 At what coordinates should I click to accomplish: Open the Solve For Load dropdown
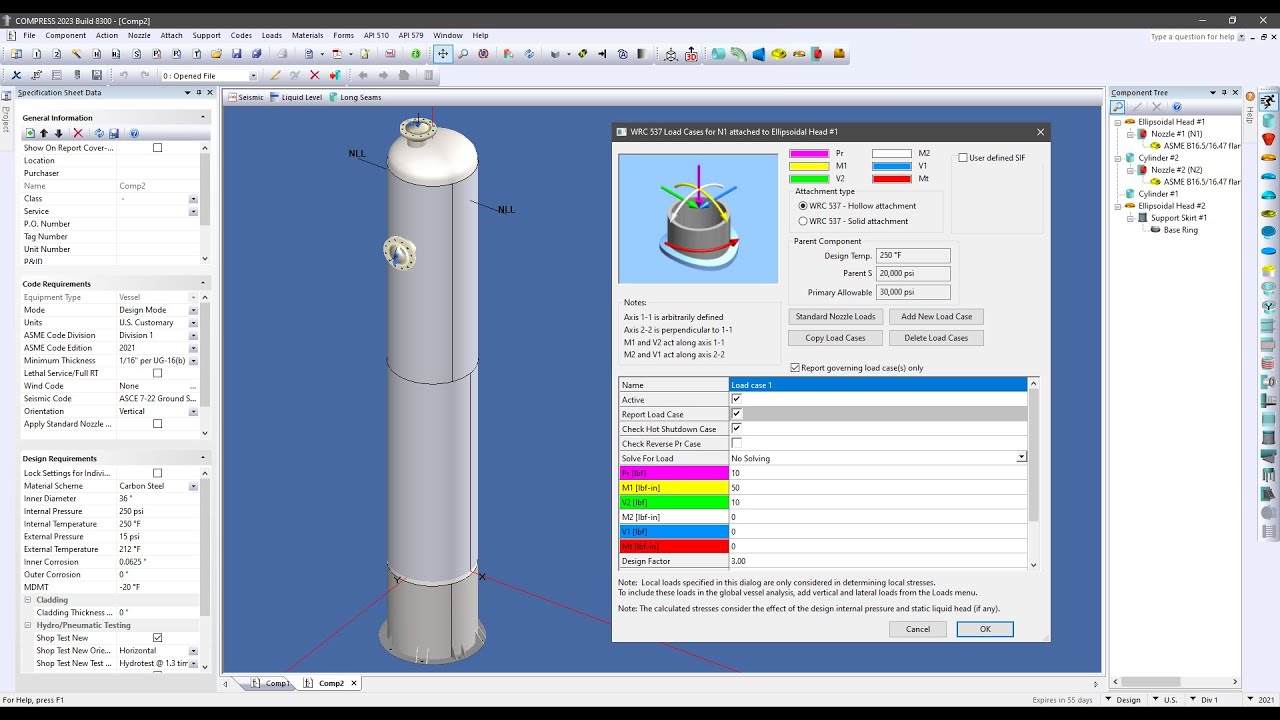(1020, 458)
